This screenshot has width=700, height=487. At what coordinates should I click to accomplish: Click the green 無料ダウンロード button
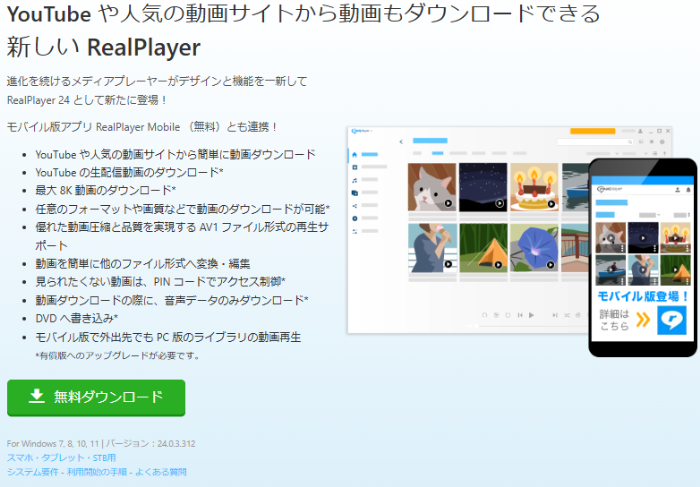coord(96,397)
